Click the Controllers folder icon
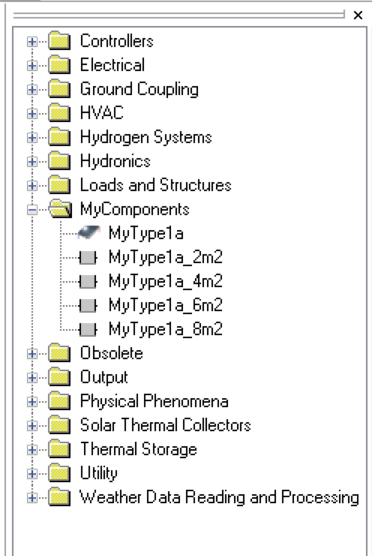The height and width of the screenshot is (556, 372). [59, 41]
